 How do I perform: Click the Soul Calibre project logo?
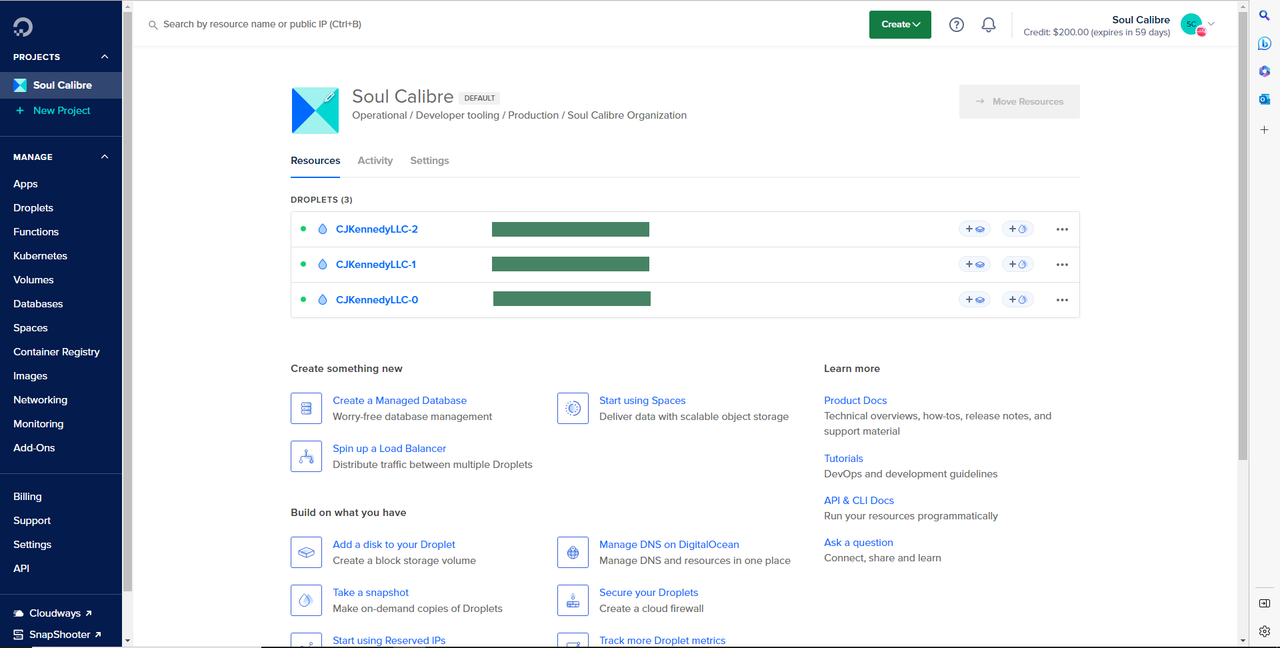point(315,110)
